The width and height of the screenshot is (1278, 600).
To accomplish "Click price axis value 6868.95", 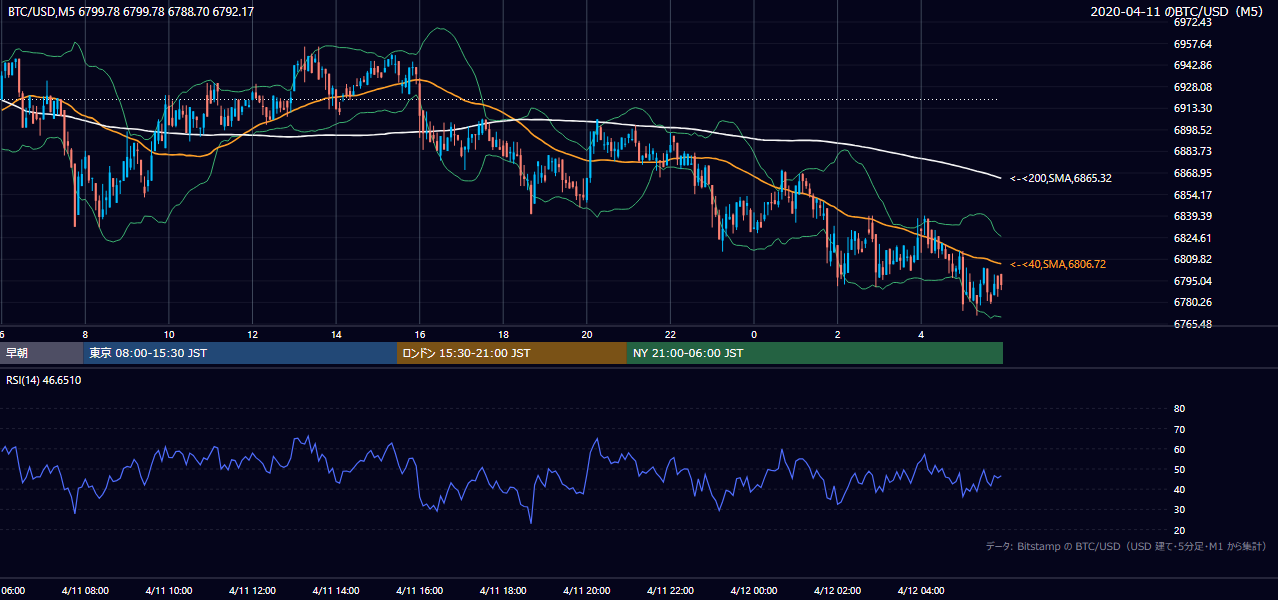I will pyautogui.click(x=1193, y=173).
